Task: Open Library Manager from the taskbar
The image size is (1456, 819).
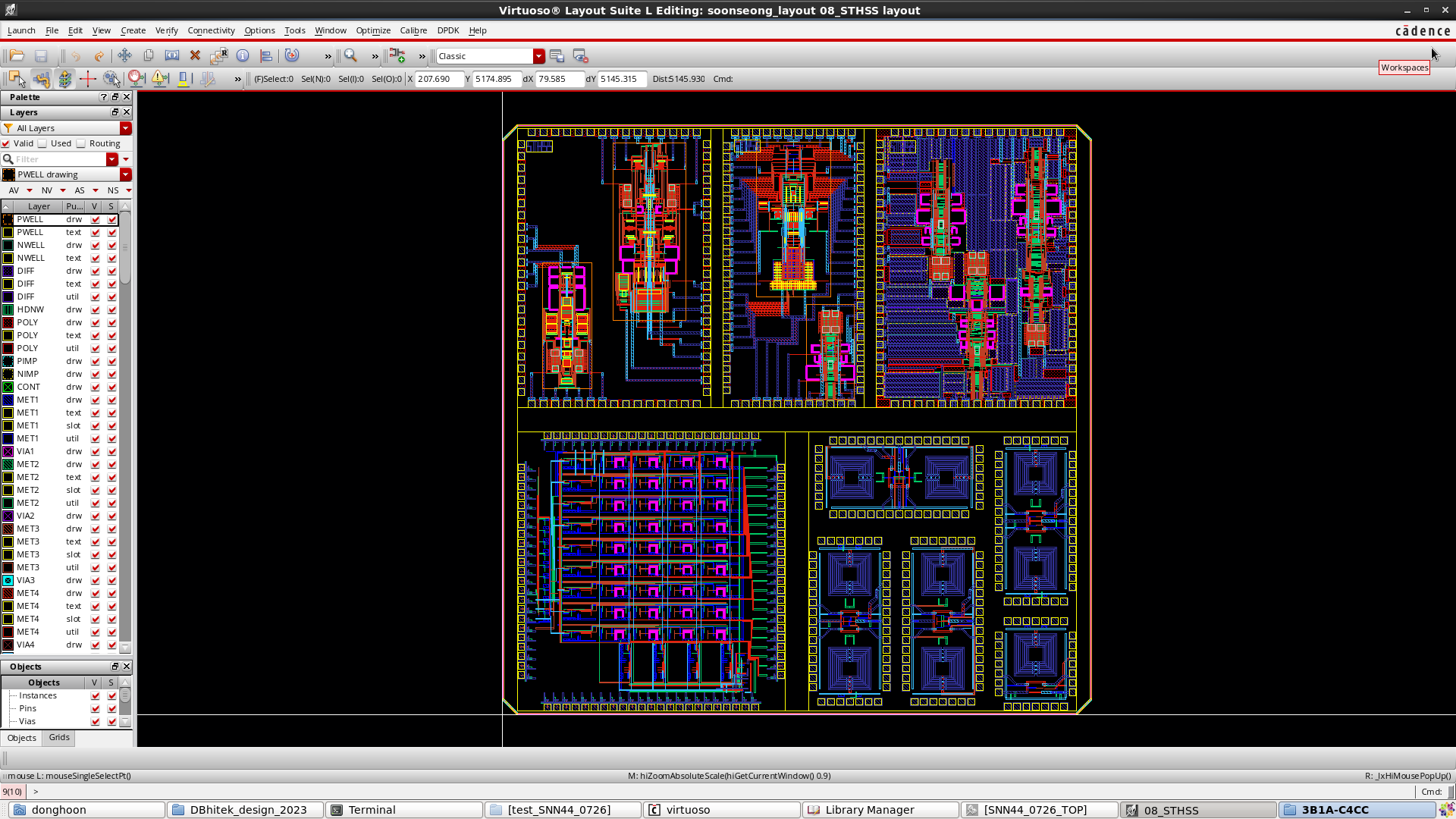Action: point(881,810)
